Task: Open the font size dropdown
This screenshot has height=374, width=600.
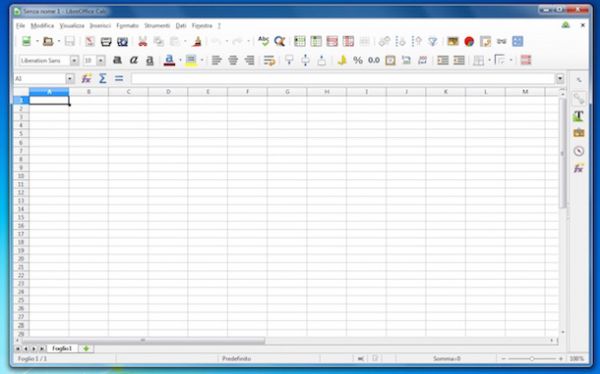Action: [x=101, y=60]
